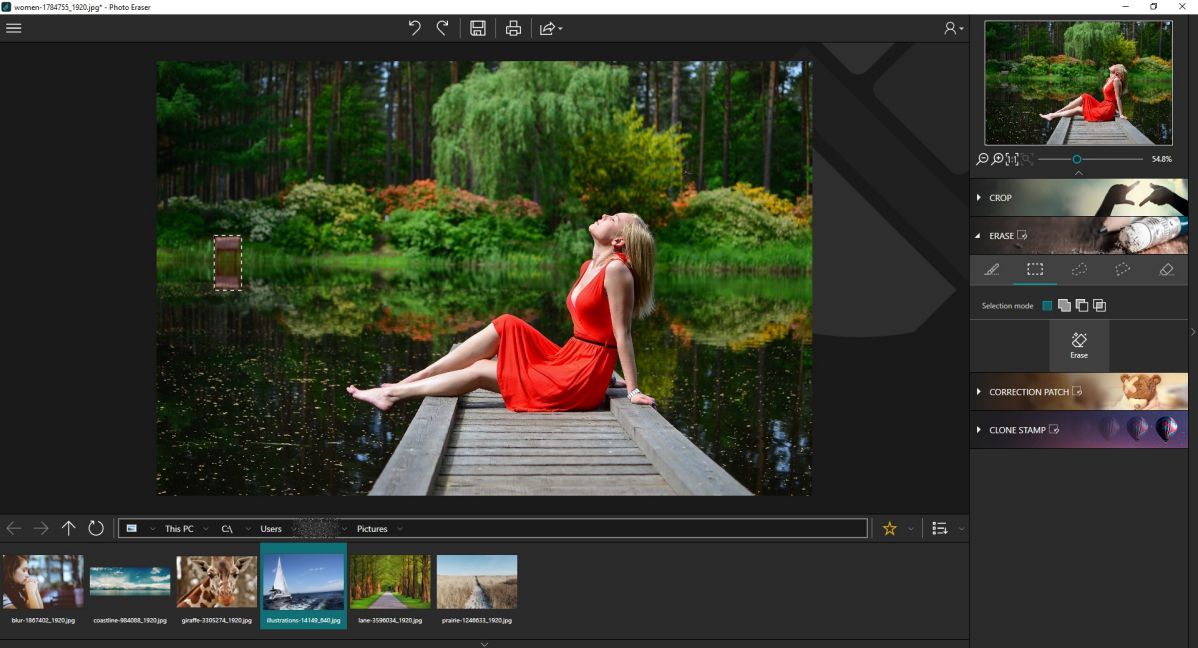Set zoom to actual size 1:1
The height and width of the screenshot is (648, 1198).
coord(1012,159)
